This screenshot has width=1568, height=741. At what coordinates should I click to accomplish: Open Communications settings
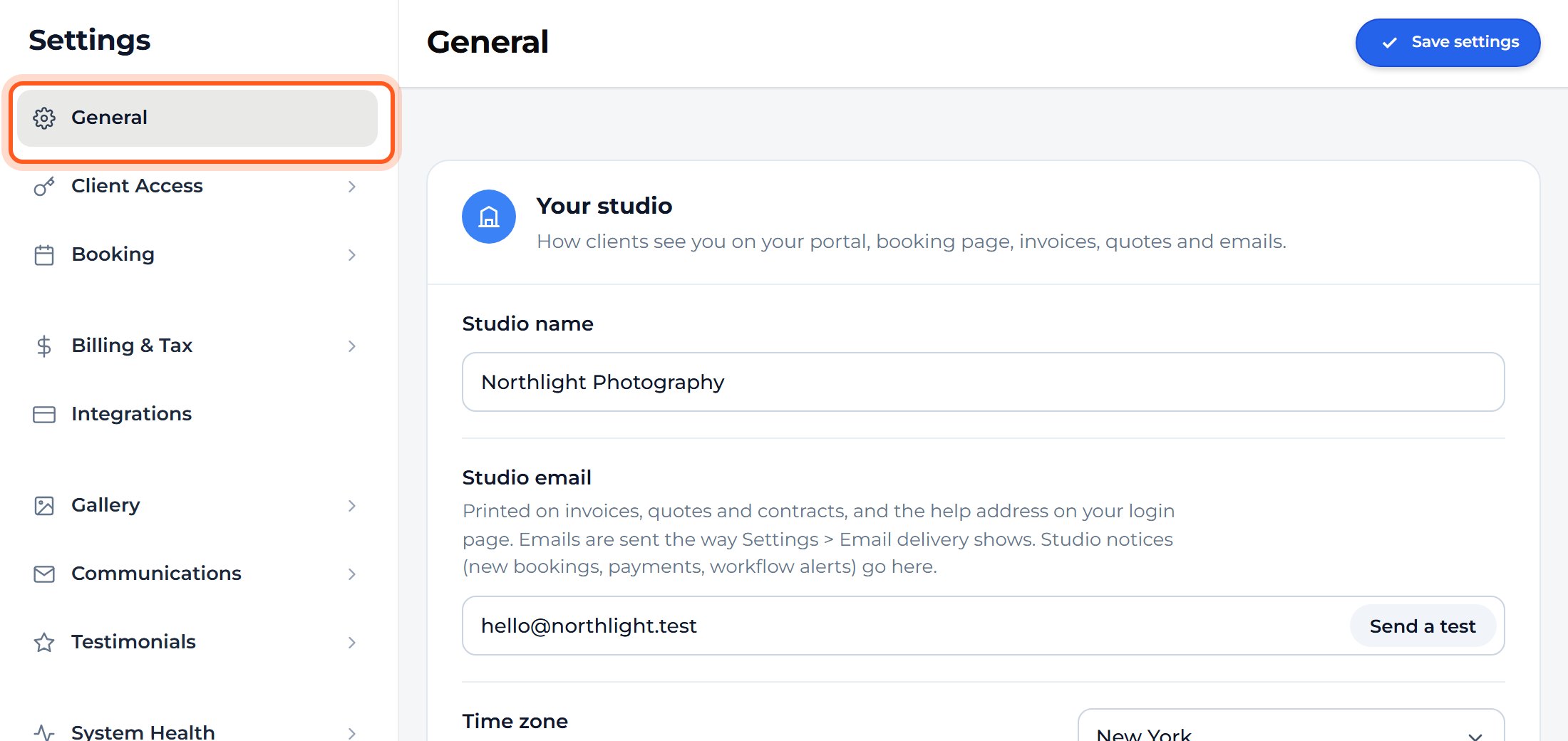coord(197,574)
